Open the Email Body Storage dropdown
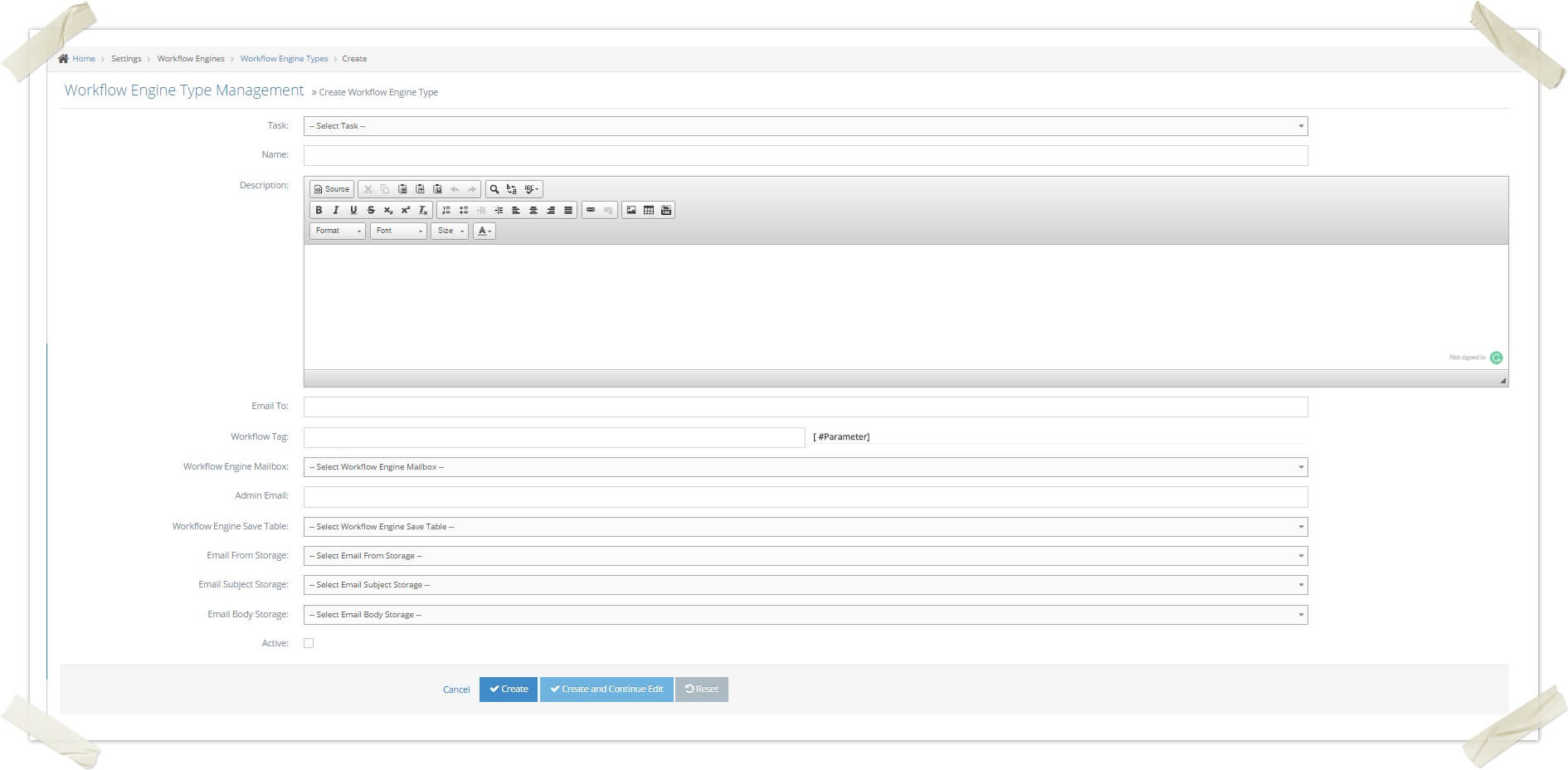Screen dimensions: 1568x770 804,615
